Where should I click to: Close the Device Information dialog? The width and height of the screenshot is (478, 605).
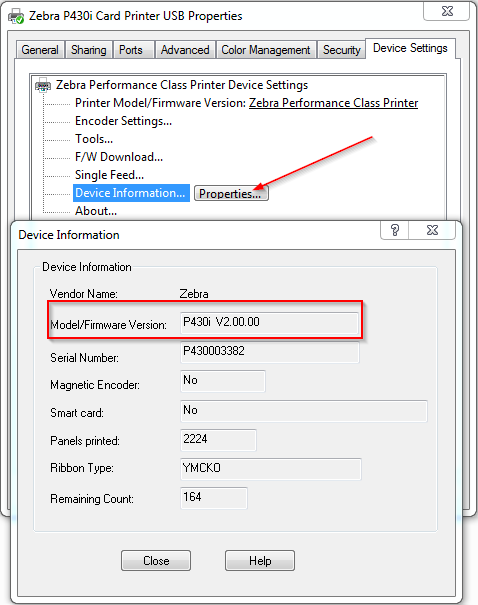coord(432,230)
